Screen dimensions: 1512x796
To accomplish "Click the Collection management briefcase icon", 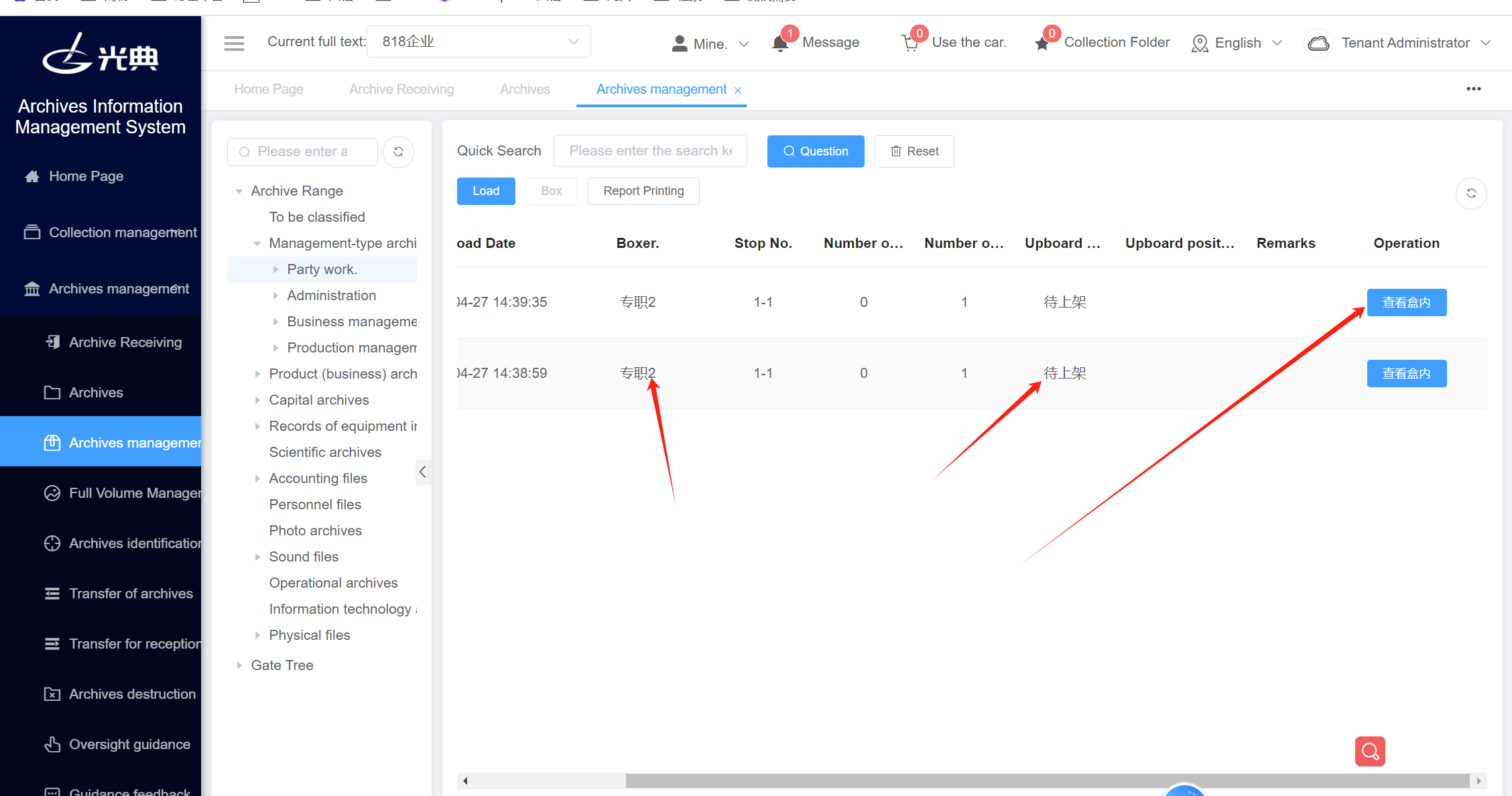I will [32, 232].
